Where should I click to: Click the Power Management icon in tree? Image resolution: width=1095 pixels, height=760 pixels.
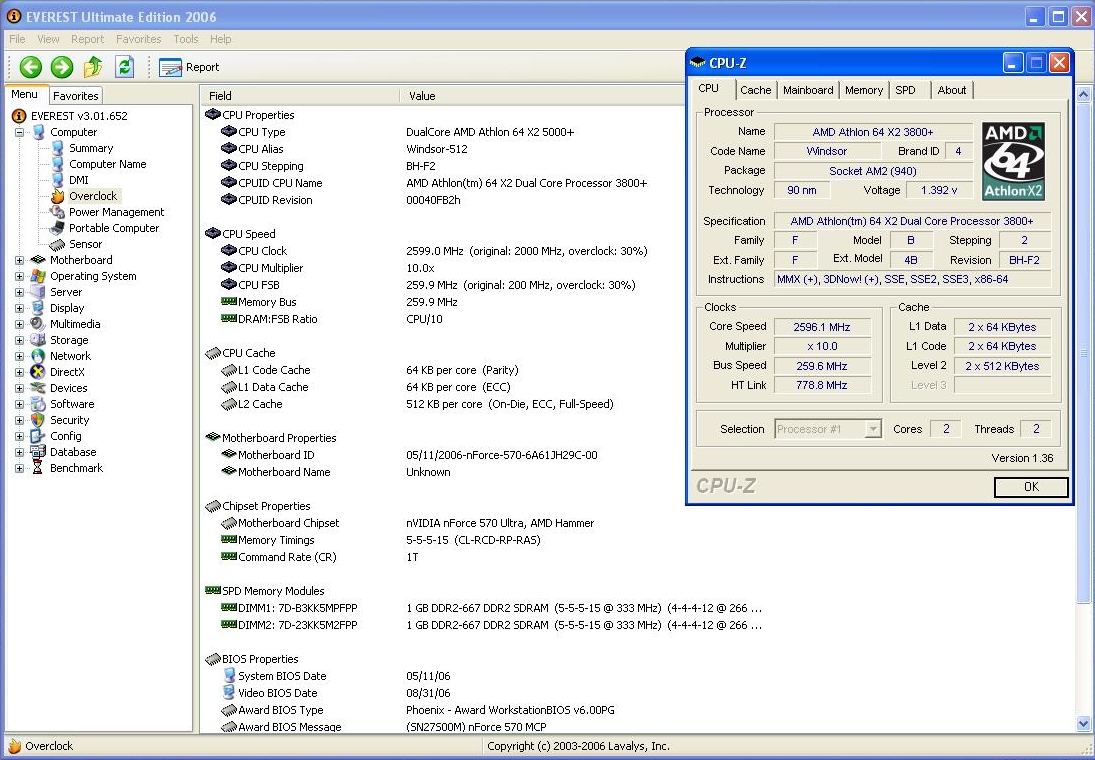tap(57, 212)
